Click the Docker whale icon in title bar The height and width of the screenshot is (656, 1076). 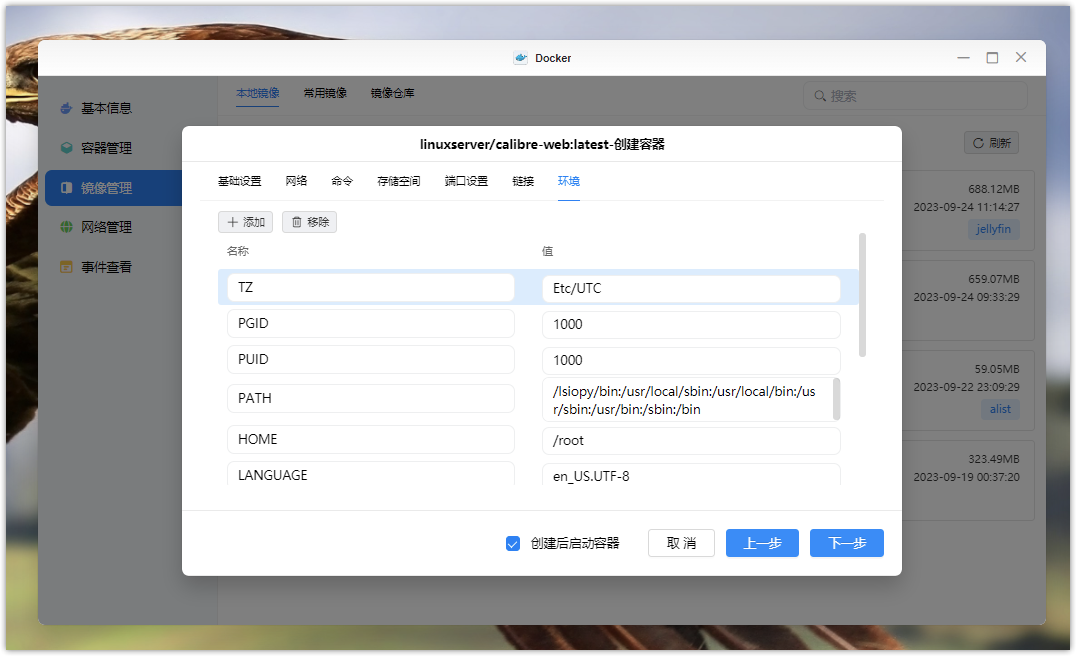521,58
